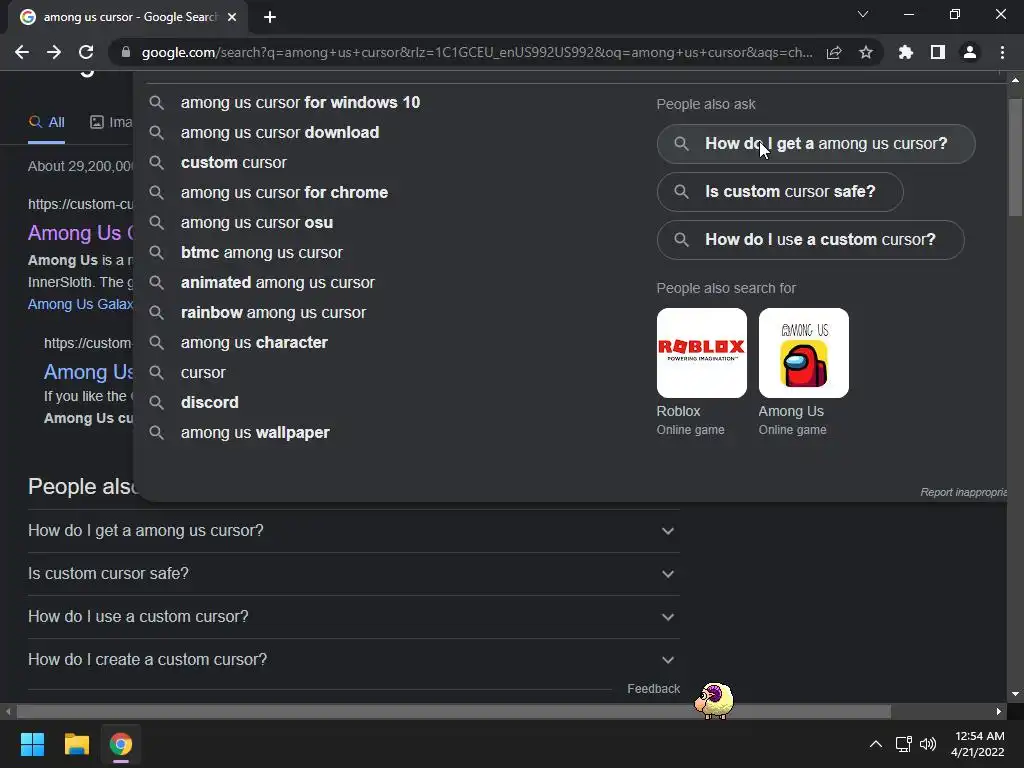The width and height of the screenshot is (1024, 768).
Task: Choose the plain cursor suggestion
Action: (203, 373)
